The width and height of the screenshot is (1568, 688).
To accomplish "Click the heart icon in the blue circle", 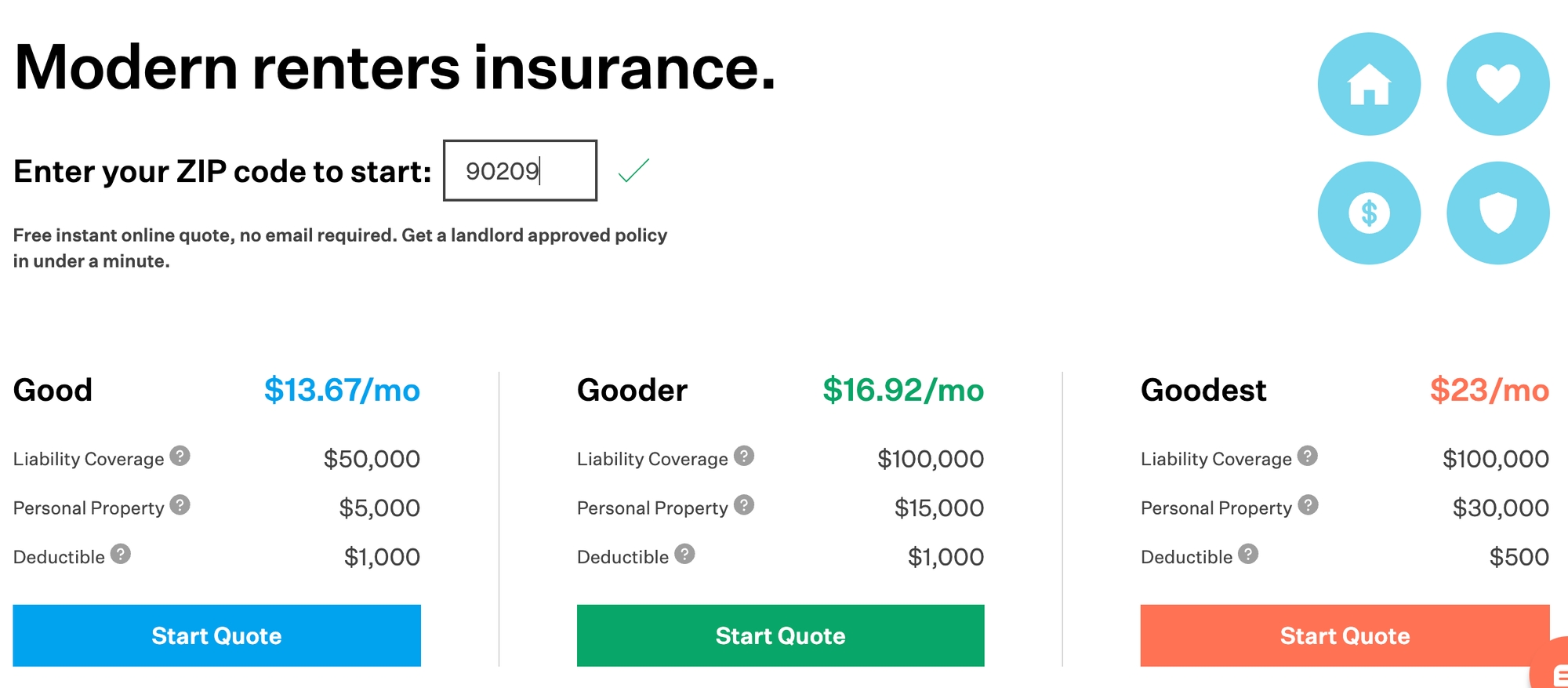I will (x=1498, y=84).
